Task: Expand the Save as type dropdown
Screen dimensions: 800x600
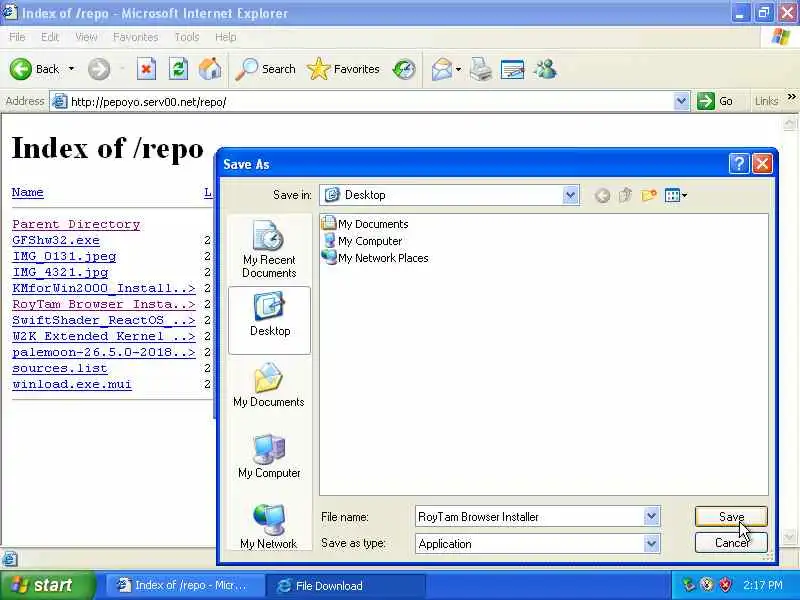Action: (652, 544)
